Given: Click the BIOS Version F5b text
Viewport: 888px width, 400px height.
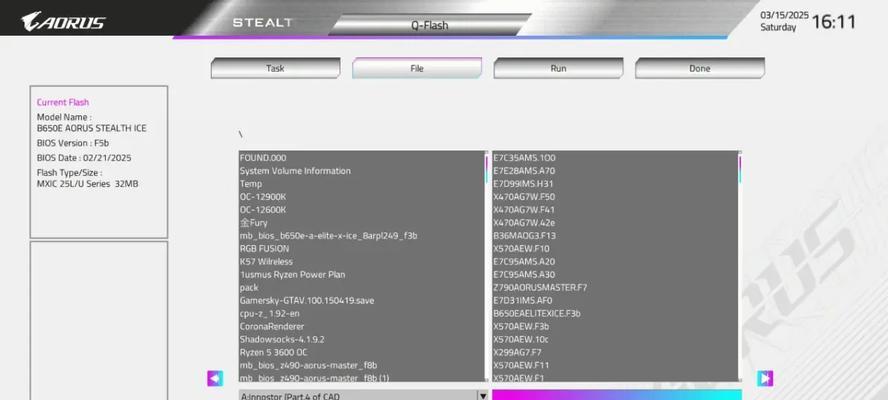Looking at the screenshot, I should coord(73,143).
